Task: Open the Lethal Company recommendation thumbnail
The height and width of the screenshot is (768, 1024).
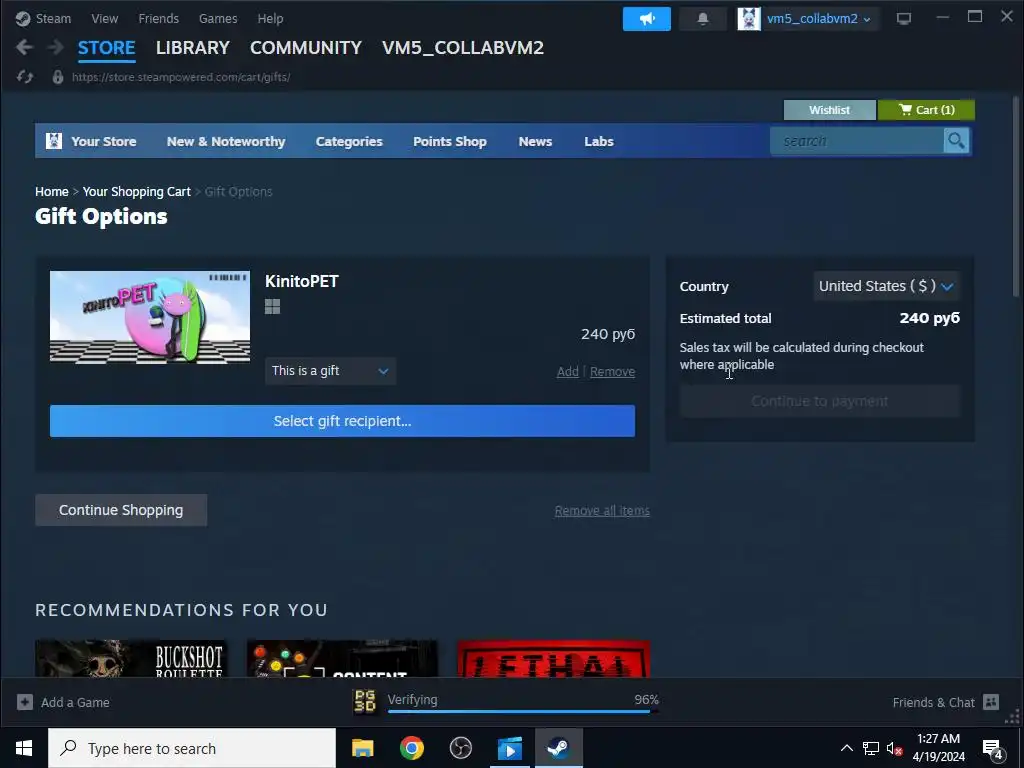Action: [554, 658]
